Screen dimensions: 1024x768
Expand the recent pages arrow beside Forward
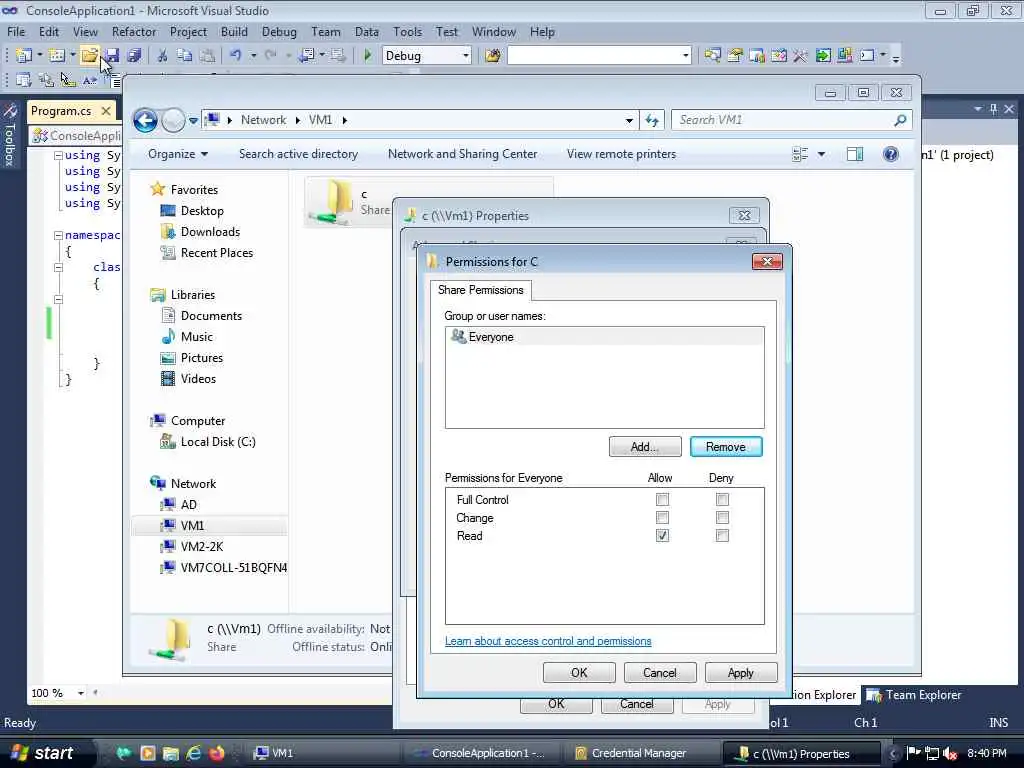pyautogui.click(x=193, y=120)
